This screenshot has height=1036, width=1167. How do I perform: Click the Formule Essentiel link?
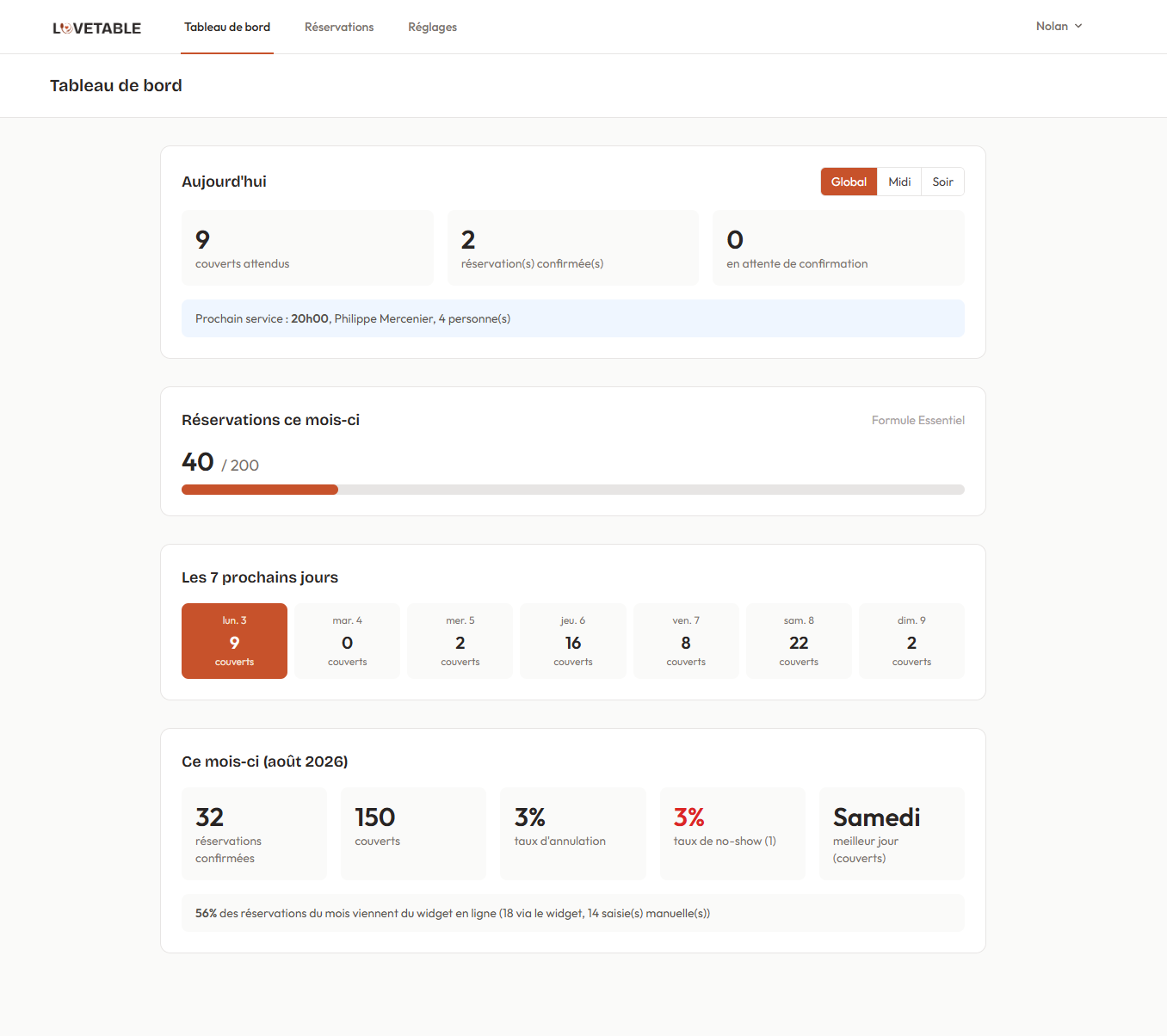(917, 420)
